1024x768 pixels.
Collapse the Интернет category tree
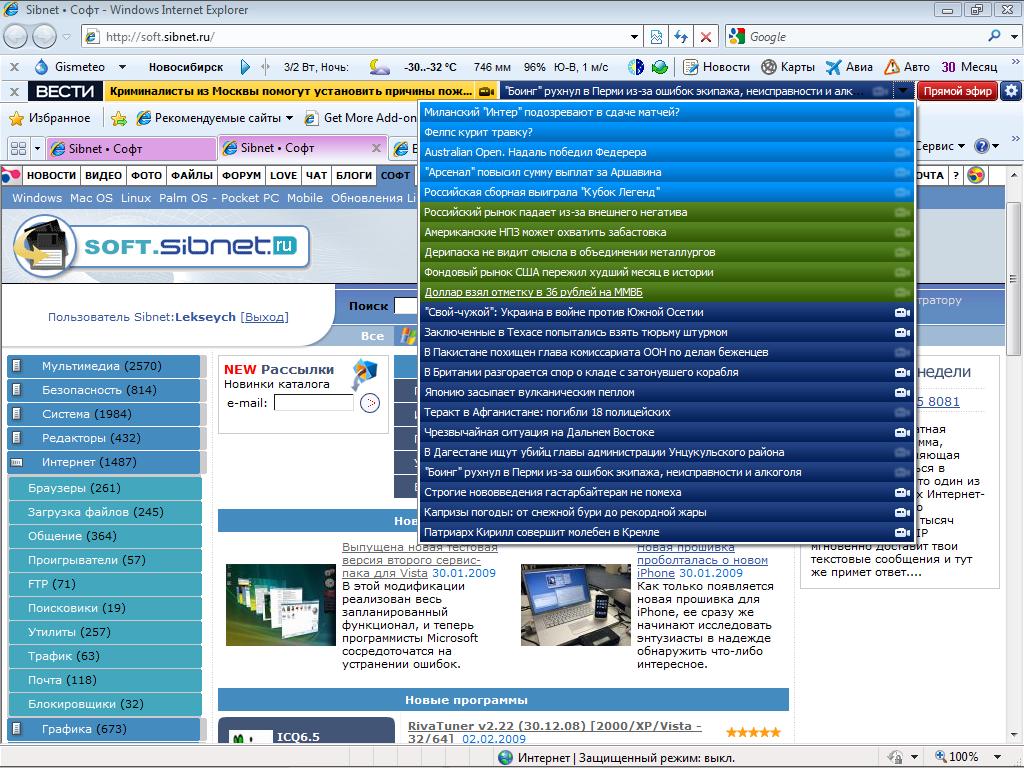click(x=17, y=462)
